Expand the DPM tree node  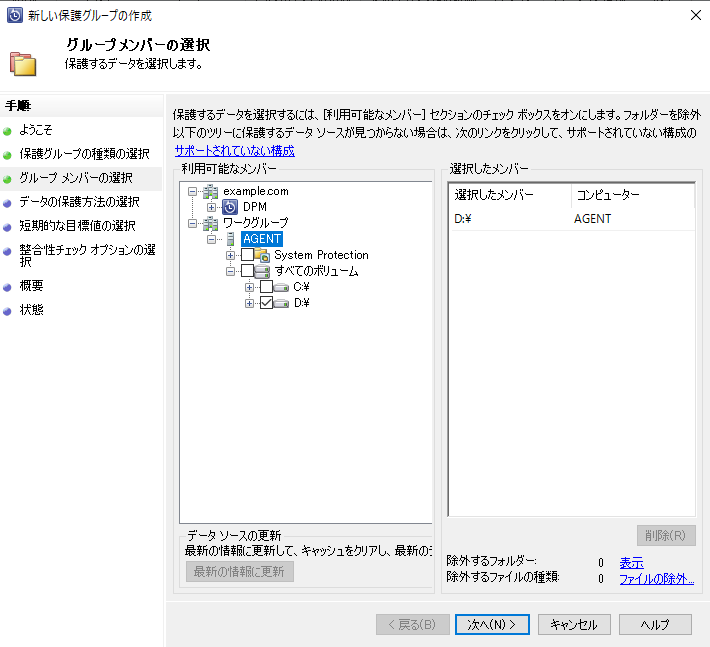pyautogui.click(x=211, y=207)
